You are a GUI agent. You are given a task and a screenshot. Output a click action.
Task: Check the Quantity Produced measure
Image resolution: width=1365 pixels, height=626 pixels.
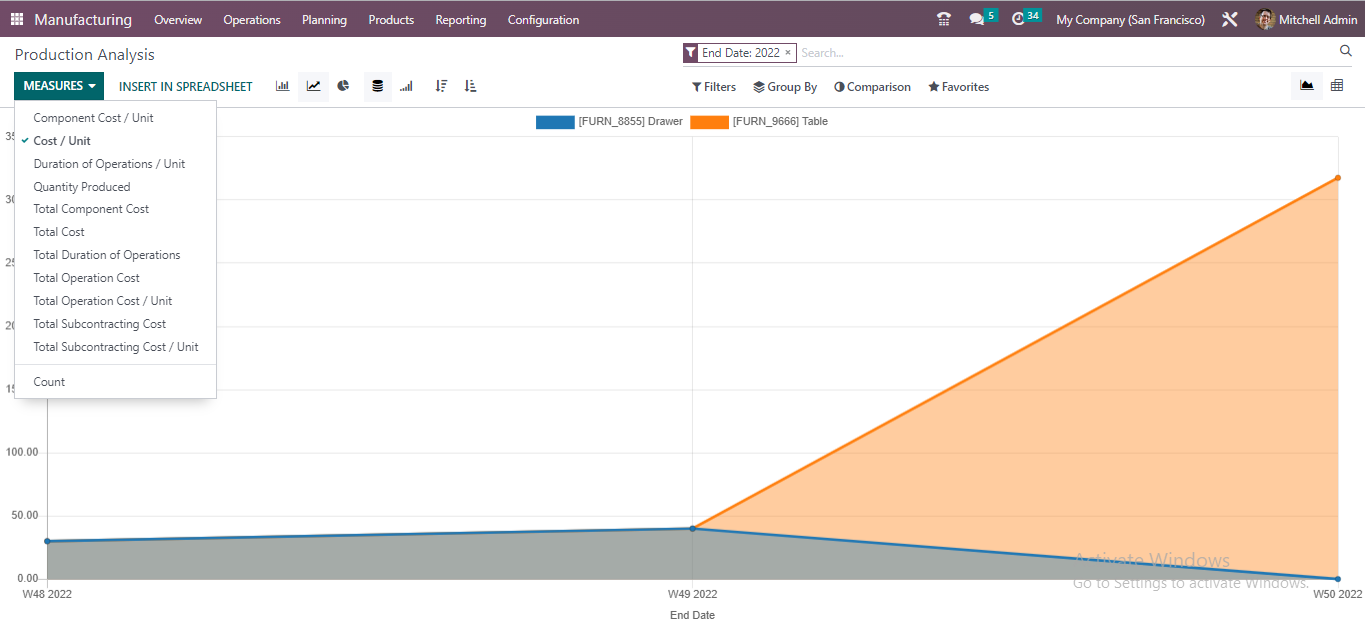pyautogui.click(x=82, y=186)
